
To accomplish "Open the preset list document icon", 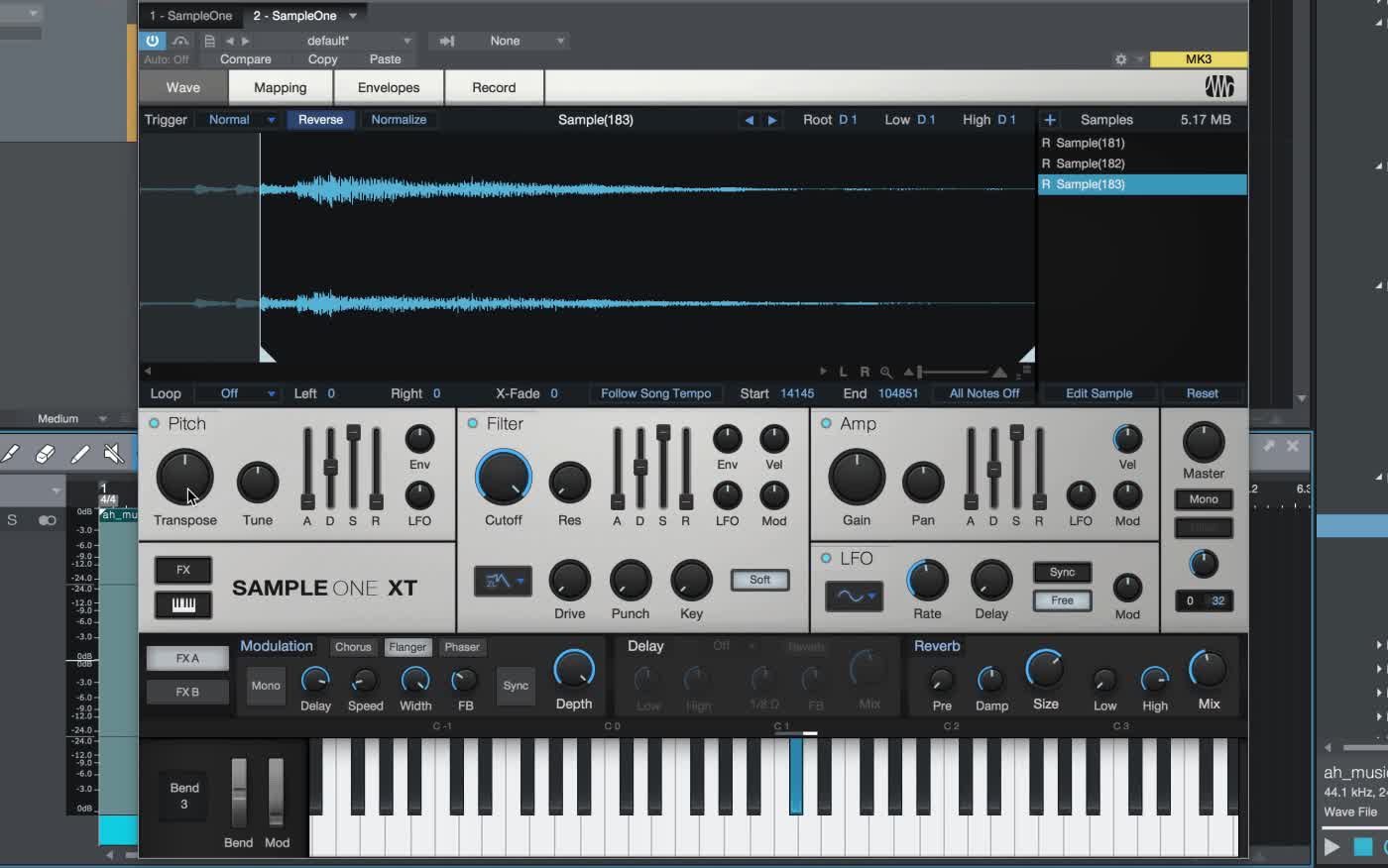I will 209,41.
